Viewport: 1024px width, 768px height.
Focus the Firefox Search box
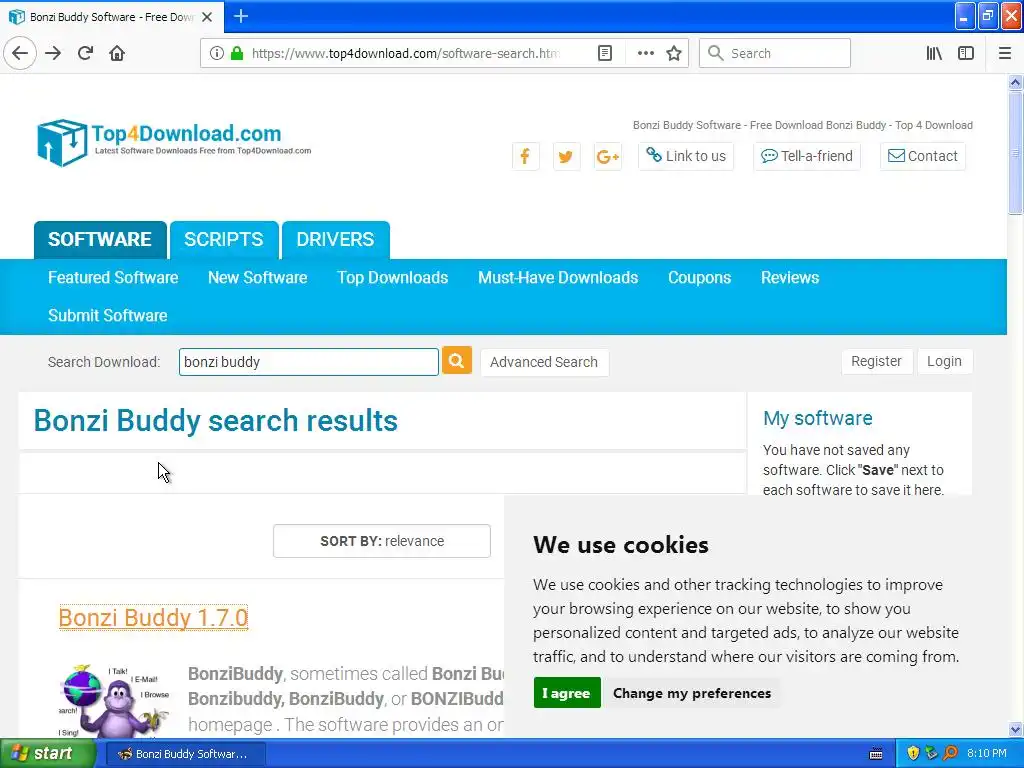coord(775,53)
